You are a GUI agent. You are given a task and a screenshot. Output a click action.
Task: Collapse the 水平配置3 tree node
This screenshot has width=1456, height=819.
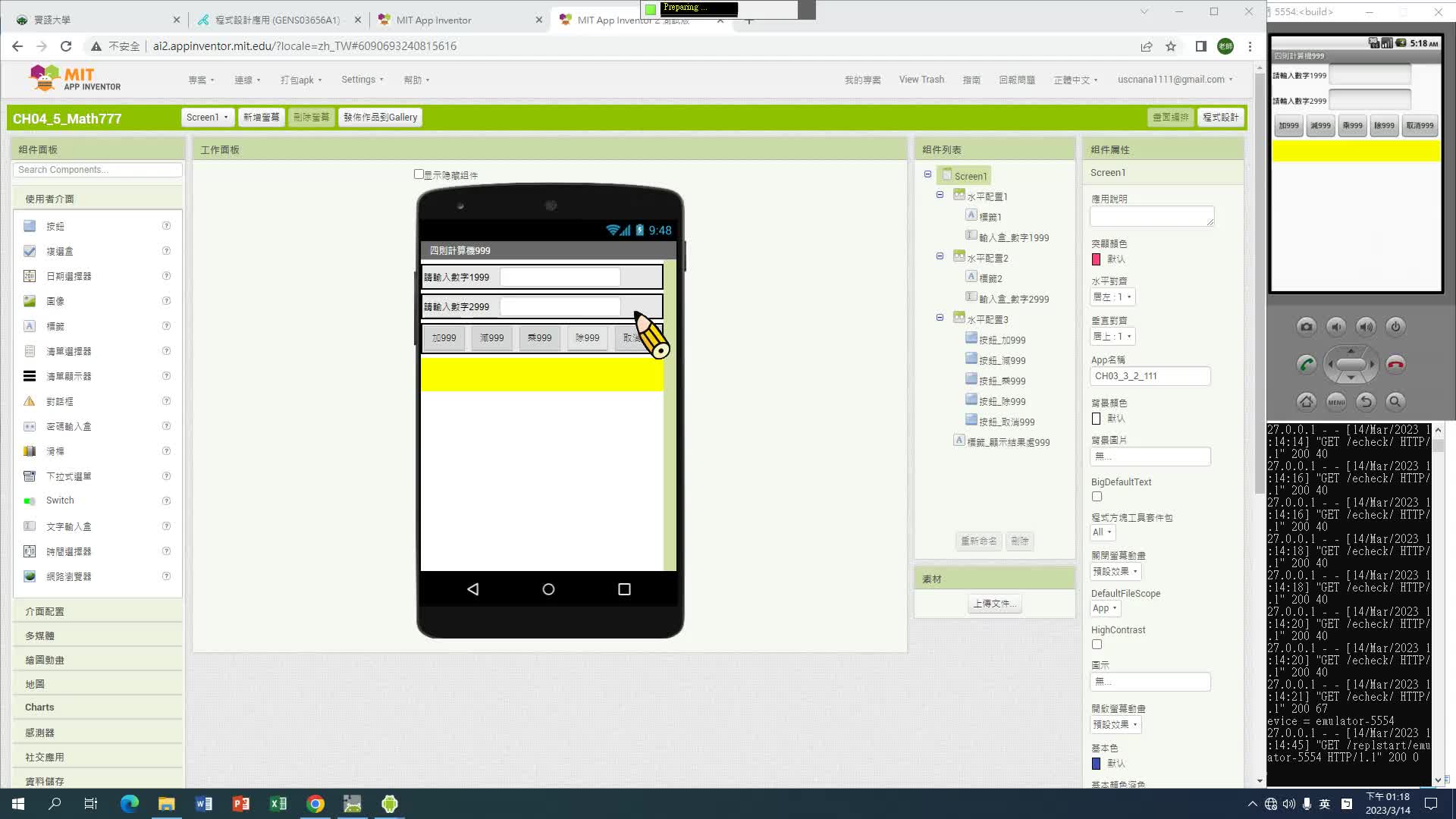(940, 318)
